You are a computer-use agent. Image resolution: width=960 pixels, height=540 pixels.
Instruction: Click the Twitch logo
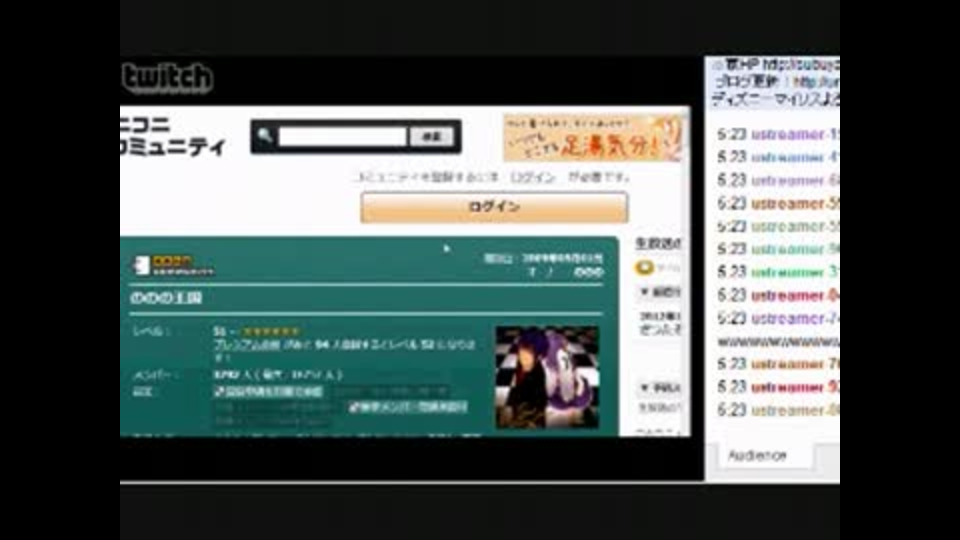(167, 78)
